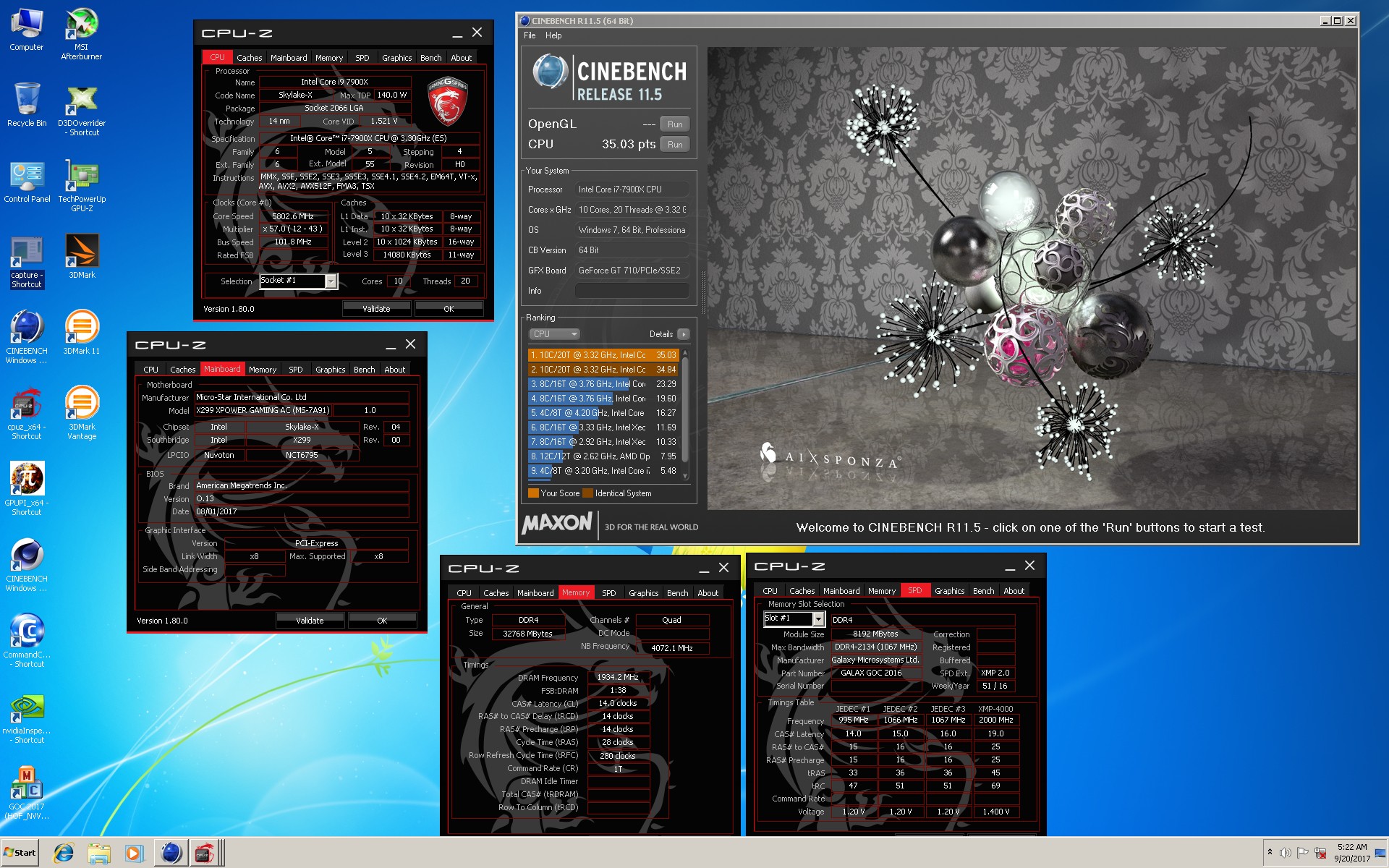This screenshot has height=868, width=1389.
Task: Open Windows Explorer folder in taskbar
Action: [98, 853]
